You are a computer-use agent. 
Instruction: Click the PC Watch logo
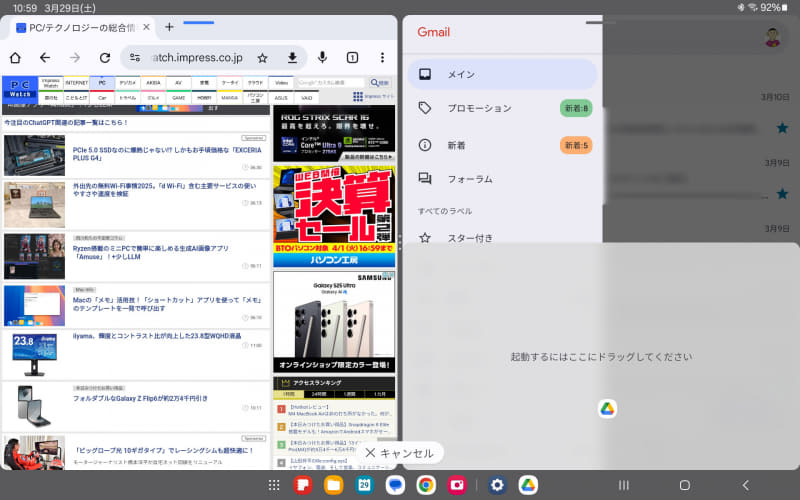click(x=20, y=88)
